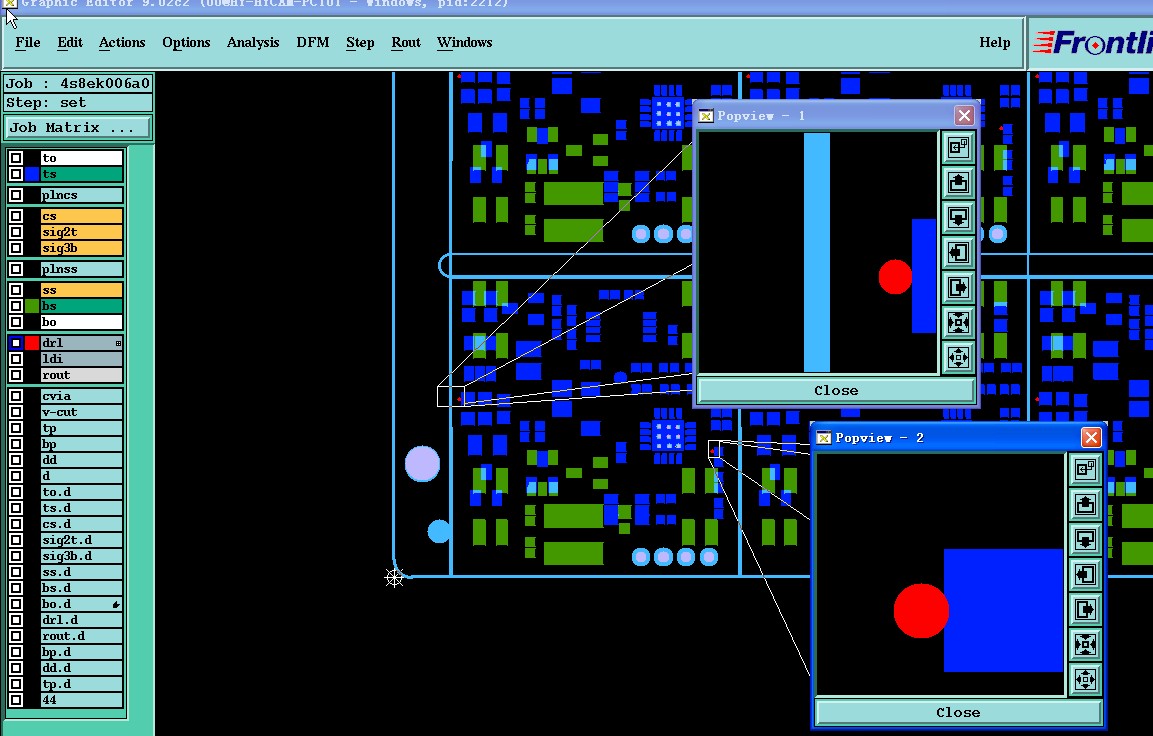The width and height of the screenshot is (1153, 736).
Task: Toggle the 'bs' layer checkbox
Action: click(15, 306)
